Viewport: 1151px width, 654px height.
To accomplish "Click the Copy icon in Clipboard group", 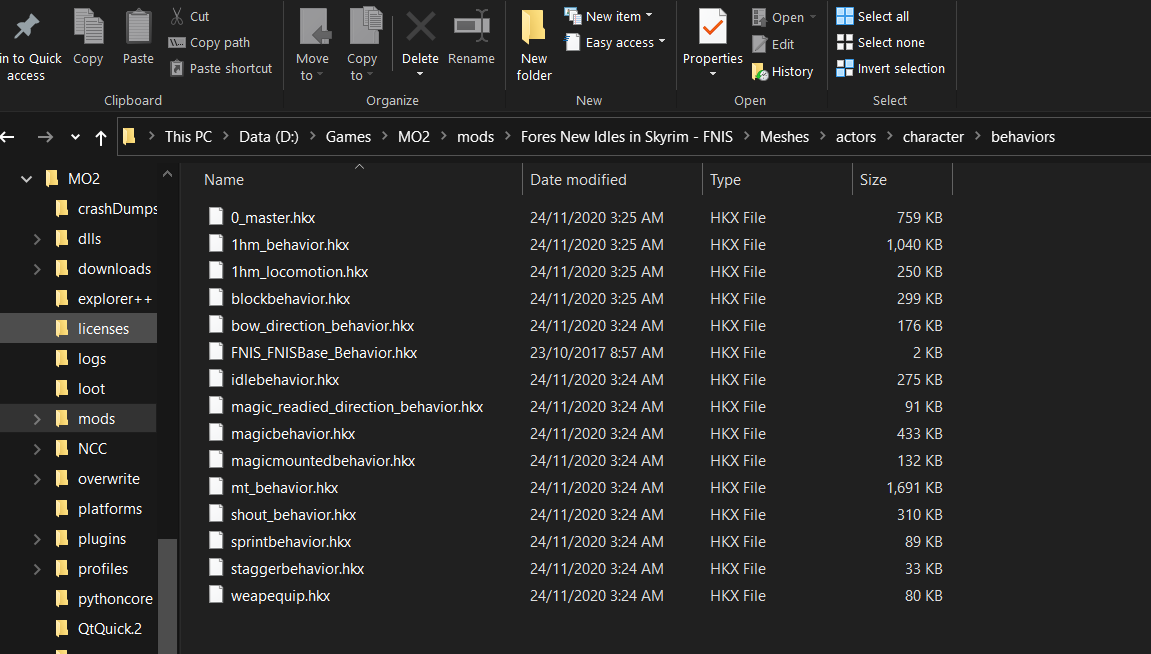I will tap(88, 26).
